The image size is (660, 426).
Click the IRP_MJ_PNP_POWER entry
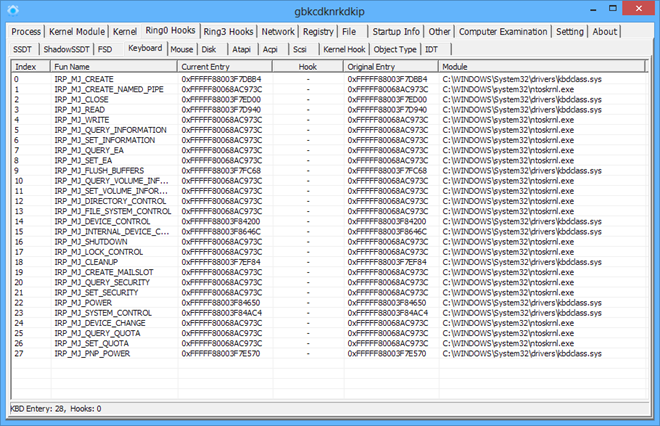pyautogui.click(x=92, y=353)
